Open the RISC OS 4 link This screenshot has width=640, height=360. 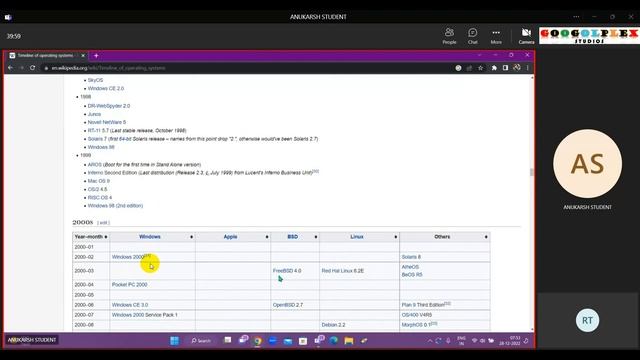pos(100,198)
